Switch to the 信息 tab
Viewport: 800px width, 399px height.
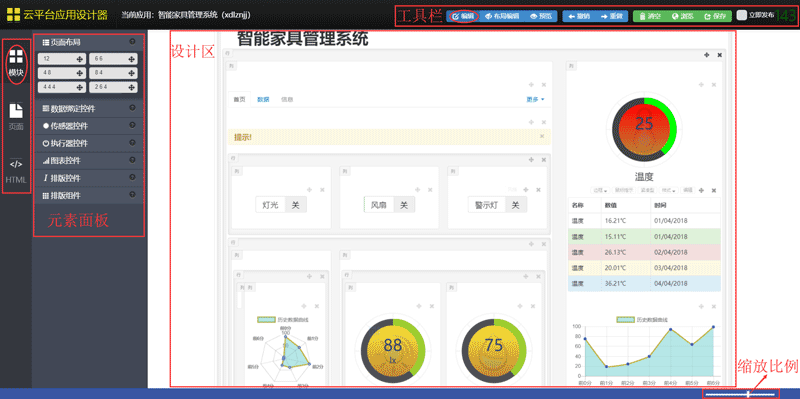287,99
